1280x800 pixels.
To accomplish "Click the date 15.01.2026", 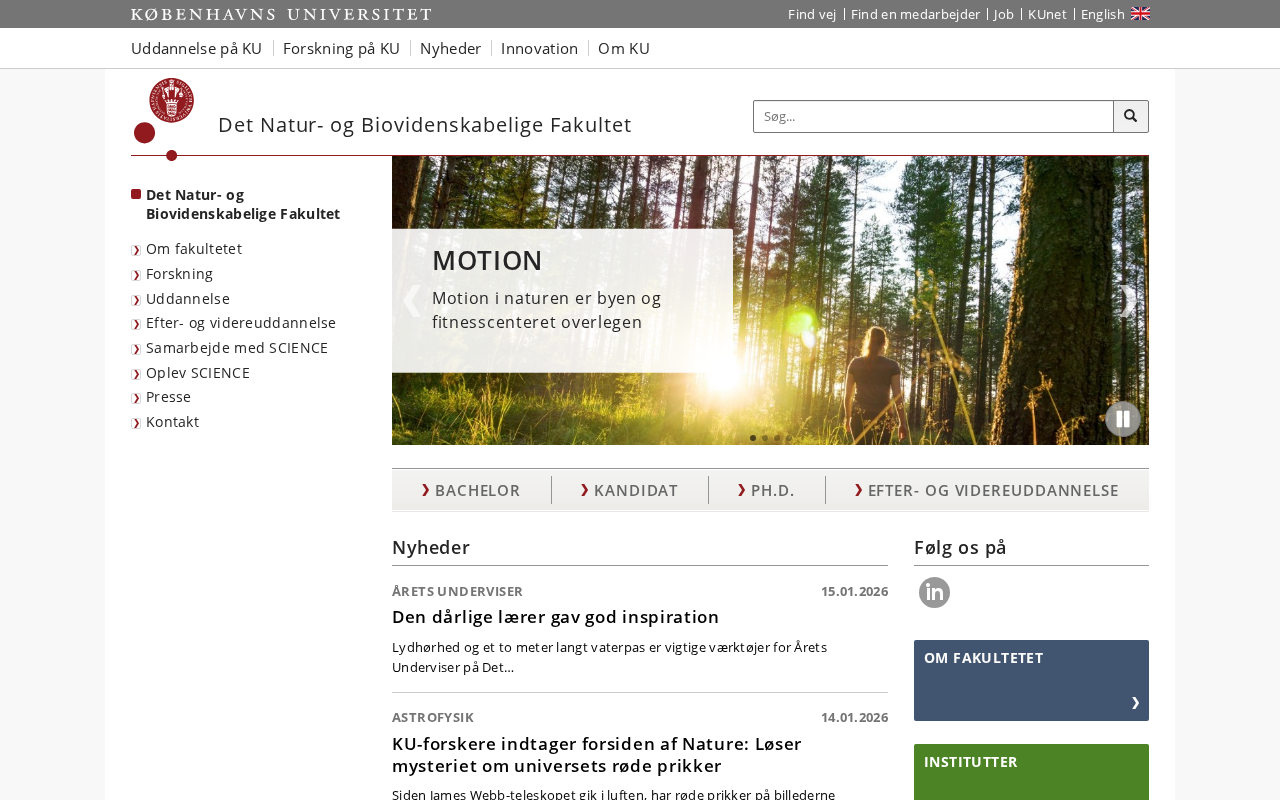I will coord(854,591).
